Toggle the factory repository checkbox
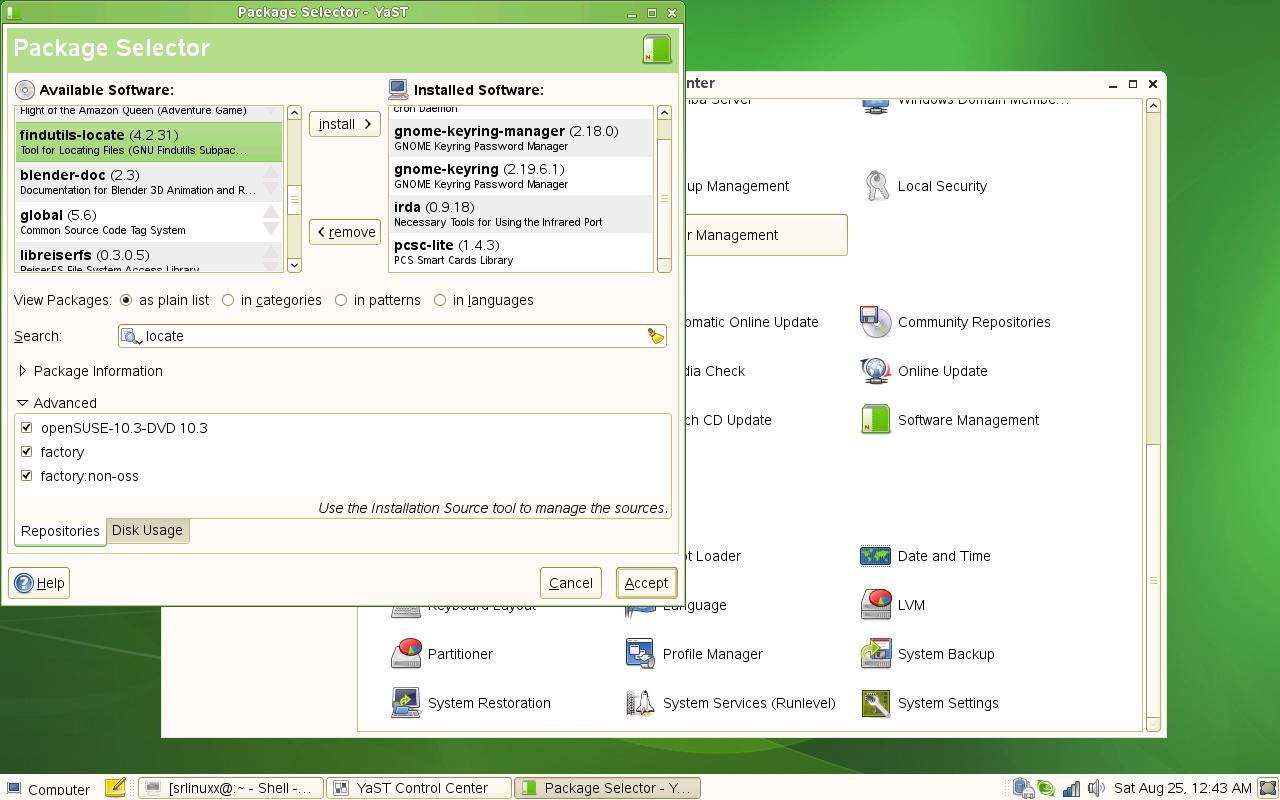This screenshot has width=1280, height=800. pyautogui.click(x=27, y=452)
